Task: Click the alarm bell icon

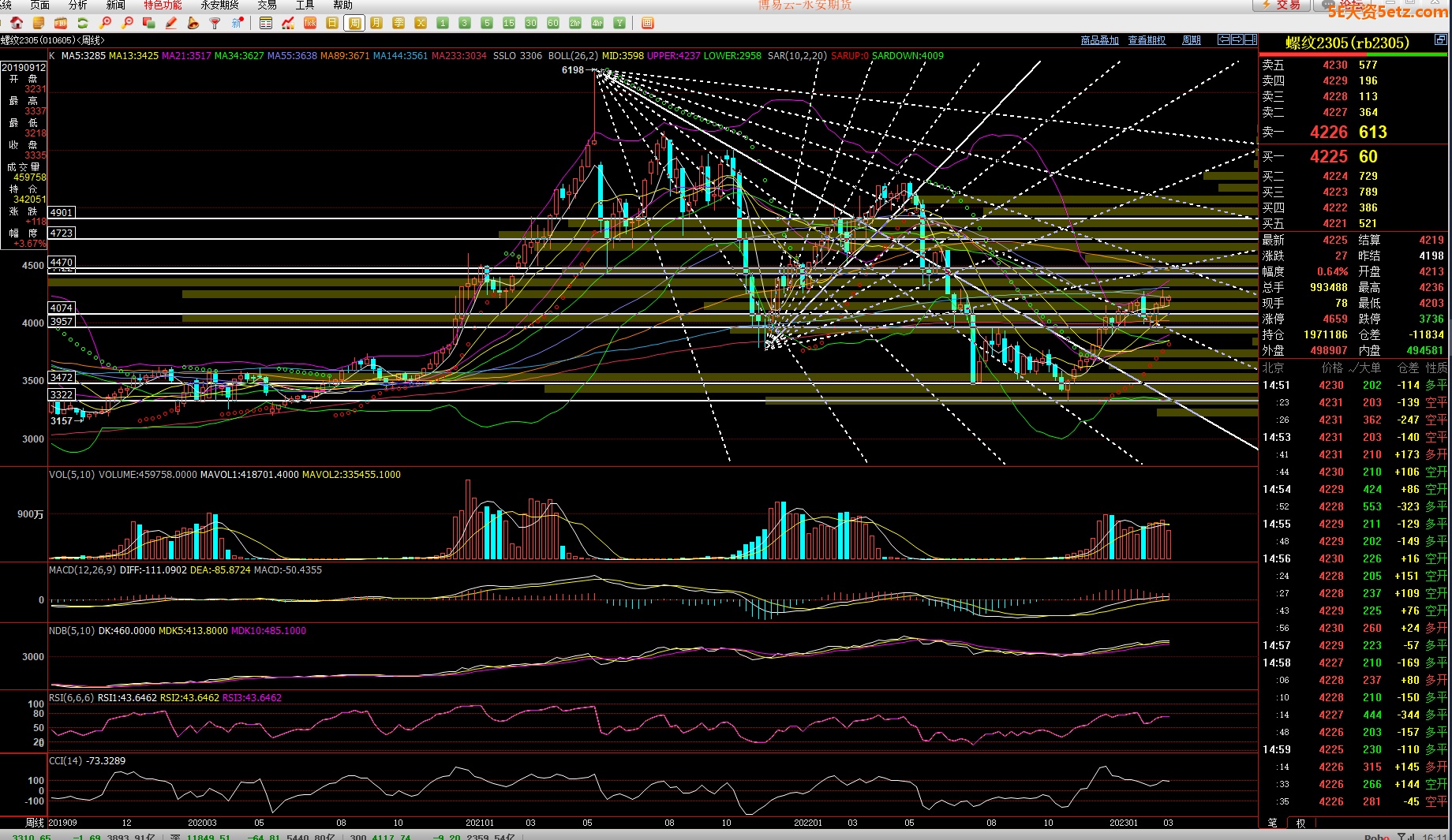Action: [x=193, y=23]
